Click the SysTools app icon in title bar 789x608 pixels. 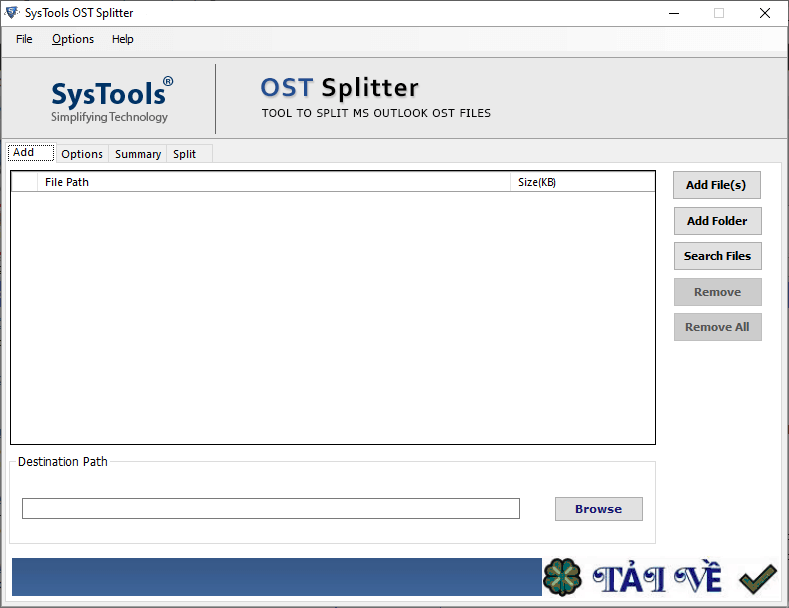12,13
